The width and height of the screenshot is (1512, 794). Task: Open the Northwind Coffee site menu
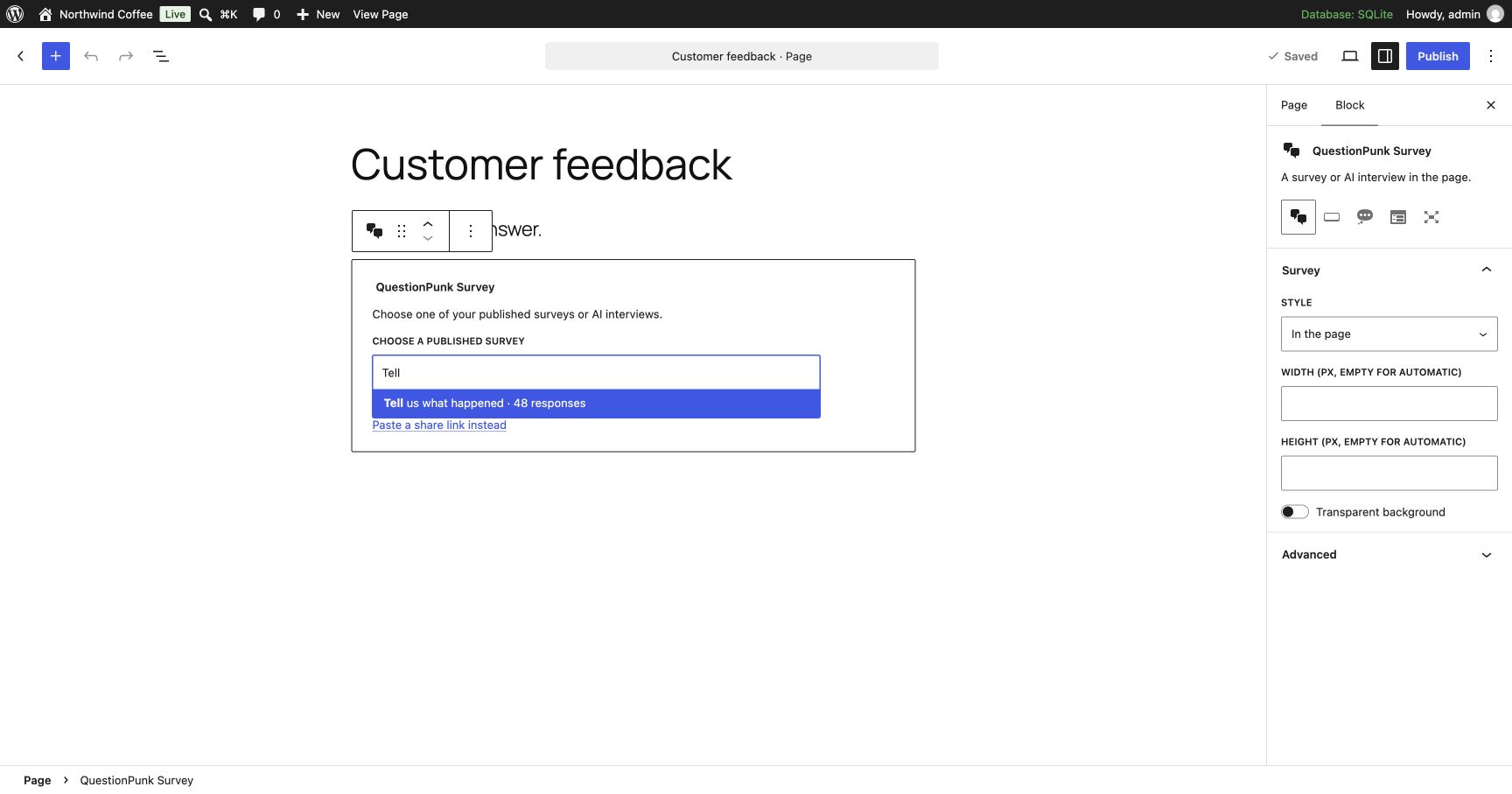[x=95, y=14]
